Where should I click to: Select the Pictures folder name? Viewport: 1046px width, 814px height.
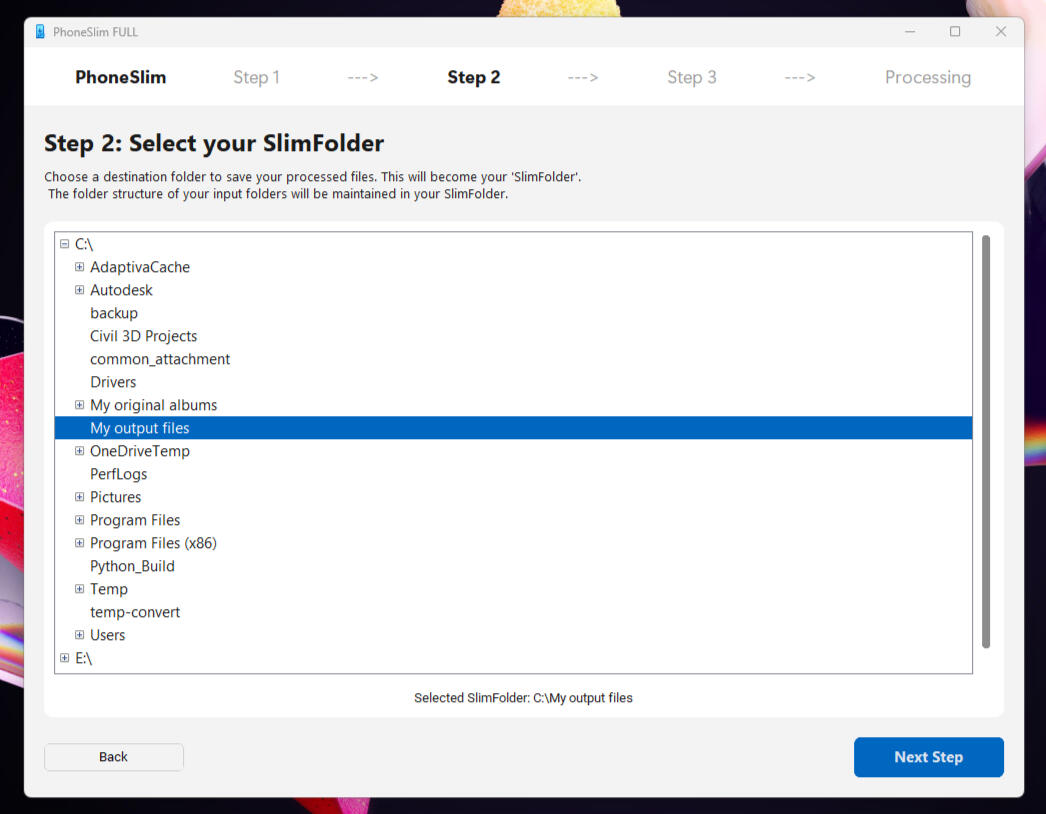pyautogui.click(x=115, y=497)
